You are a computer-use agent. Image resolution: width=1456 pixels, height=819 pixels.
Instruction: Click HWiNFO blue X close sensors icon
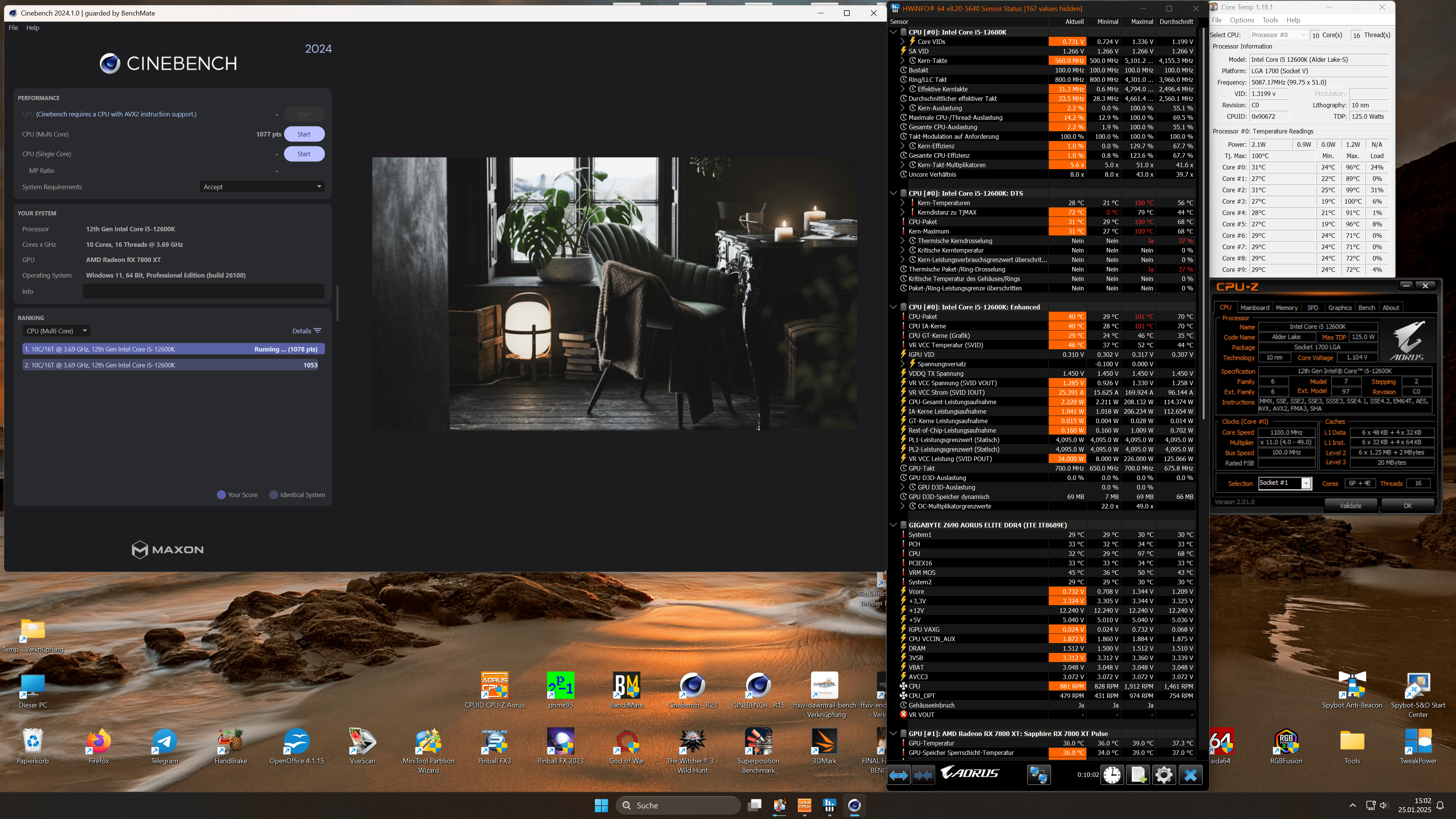[x=1190, y=775]
